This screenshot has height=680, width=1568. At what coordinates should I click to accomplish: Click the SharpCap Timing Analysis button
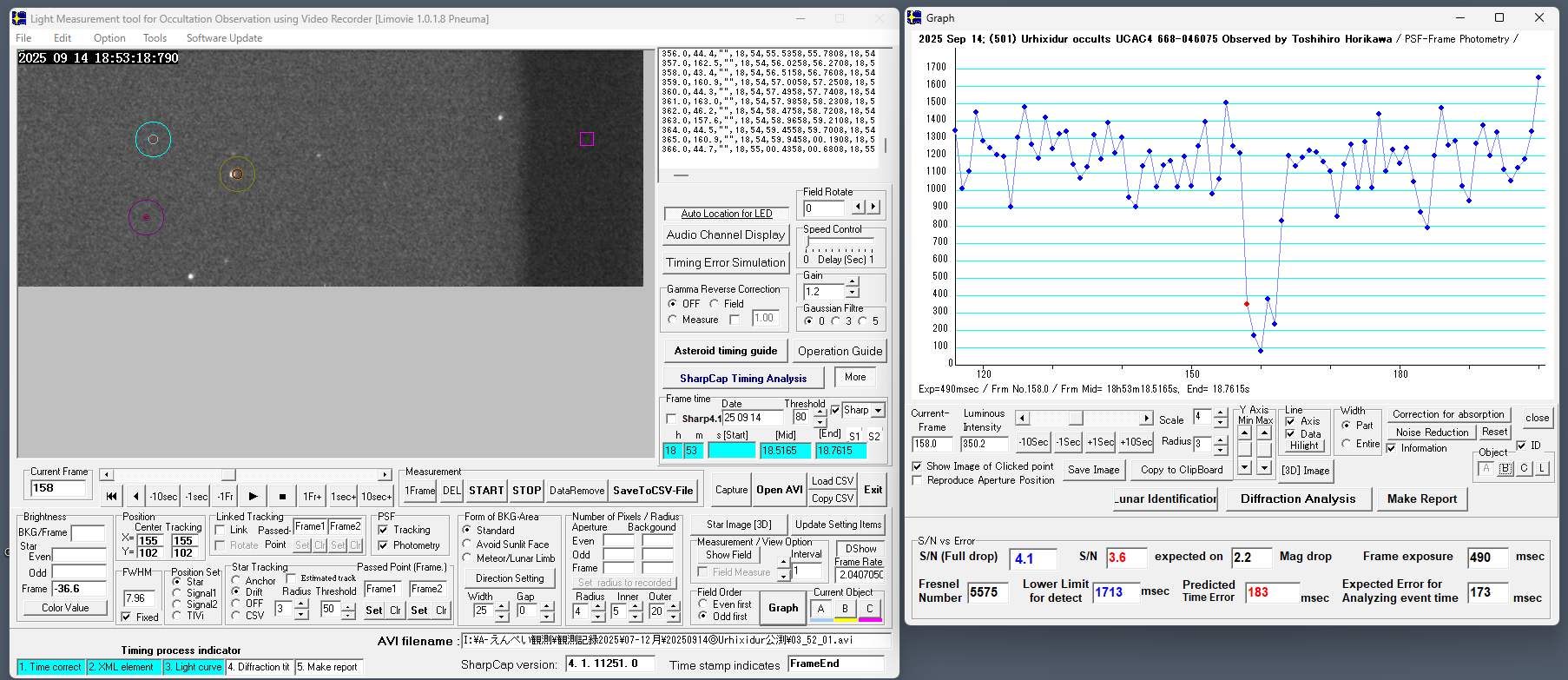(743, 379)
